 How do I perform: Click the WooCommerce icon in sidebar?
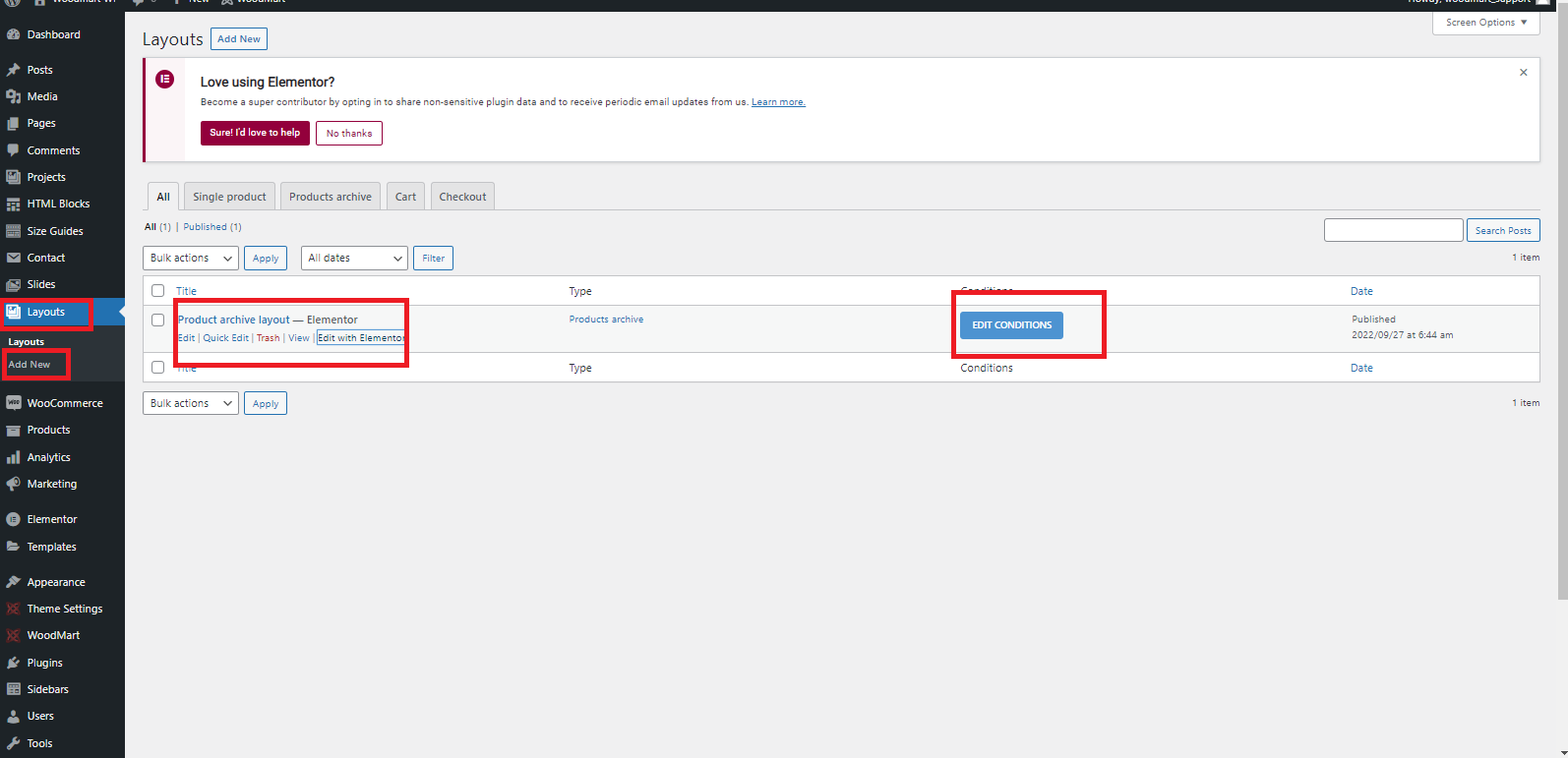14,403
